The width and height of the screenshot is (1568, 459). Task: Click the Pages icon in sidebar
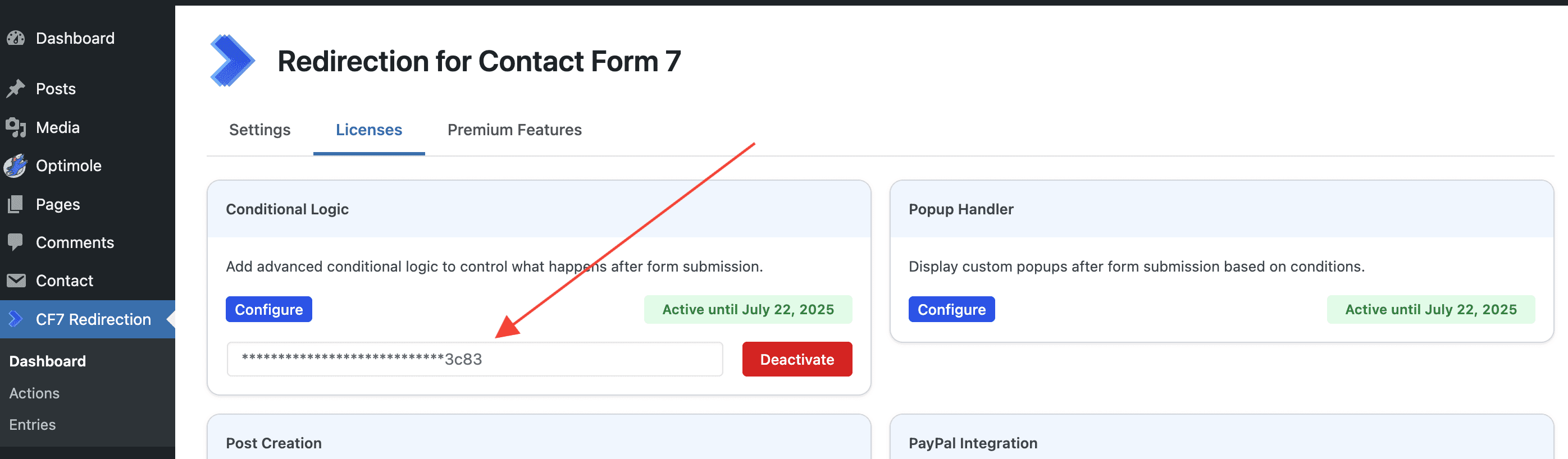(16, 204)
